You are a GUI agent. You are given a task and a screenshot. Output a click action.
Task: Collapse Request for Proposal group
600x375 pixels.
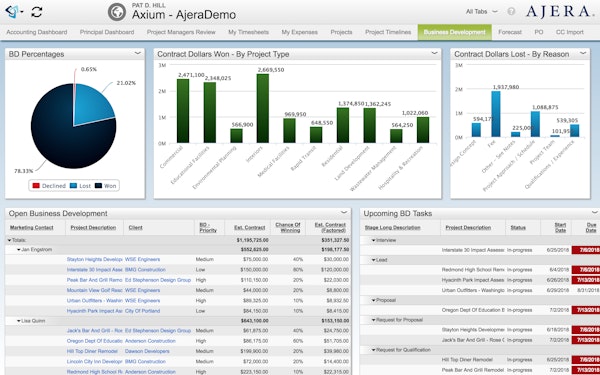[373, 320]
